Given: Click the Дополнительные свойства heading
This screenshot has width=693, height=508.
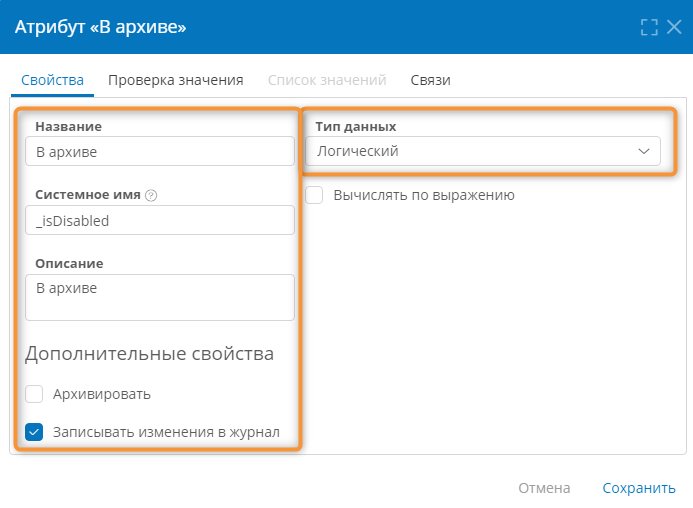Looking at the screenshot, I should [149, 354].
